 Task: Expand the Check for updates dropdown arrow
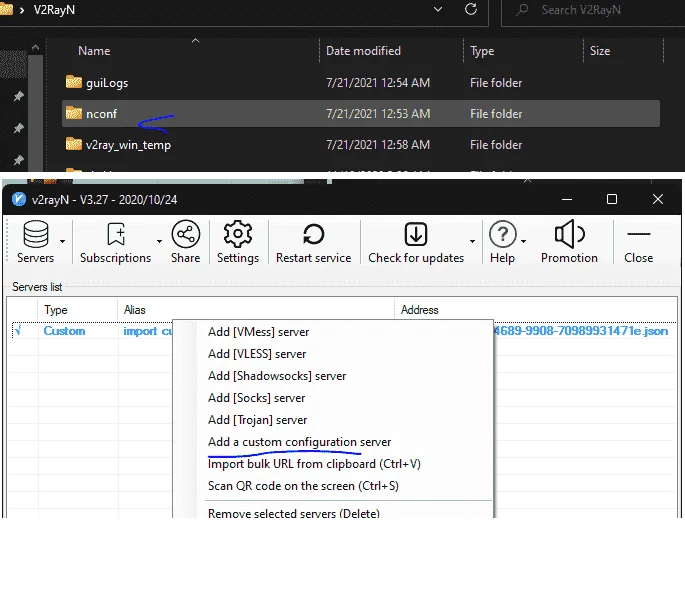click(472, 241)
